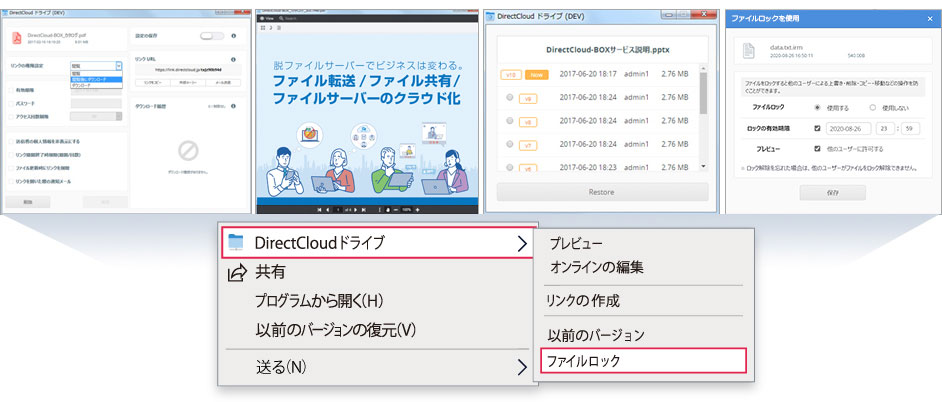The image size is (942, 402).
Task: Go to previous page in PDF viewer
Action: pos(327,210)
